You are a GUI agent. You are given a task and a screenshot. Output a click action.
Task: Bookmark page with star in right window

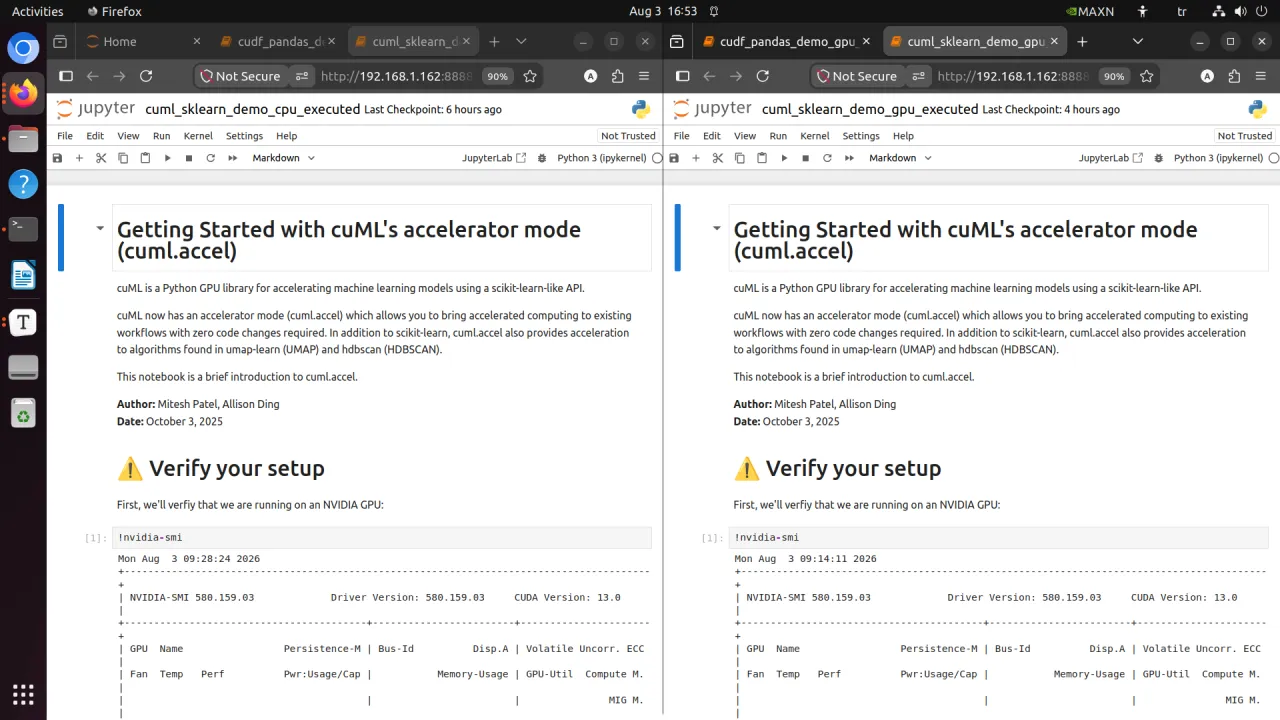coord(1147,76)
